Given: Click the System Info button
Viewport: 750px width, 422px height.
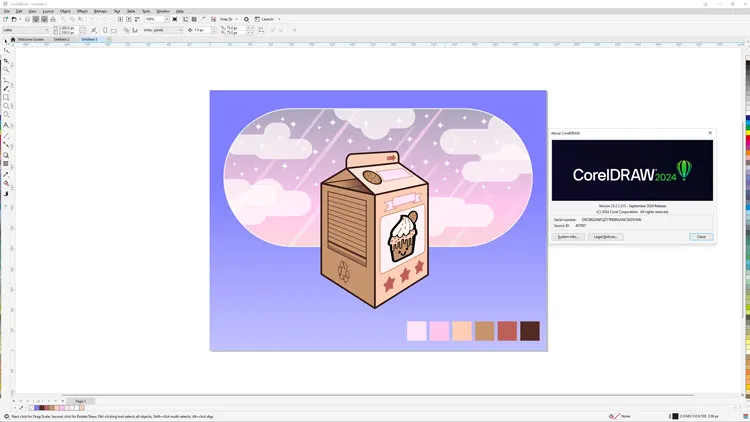Looking at the screenshot, I should click(x=570, y=237).
